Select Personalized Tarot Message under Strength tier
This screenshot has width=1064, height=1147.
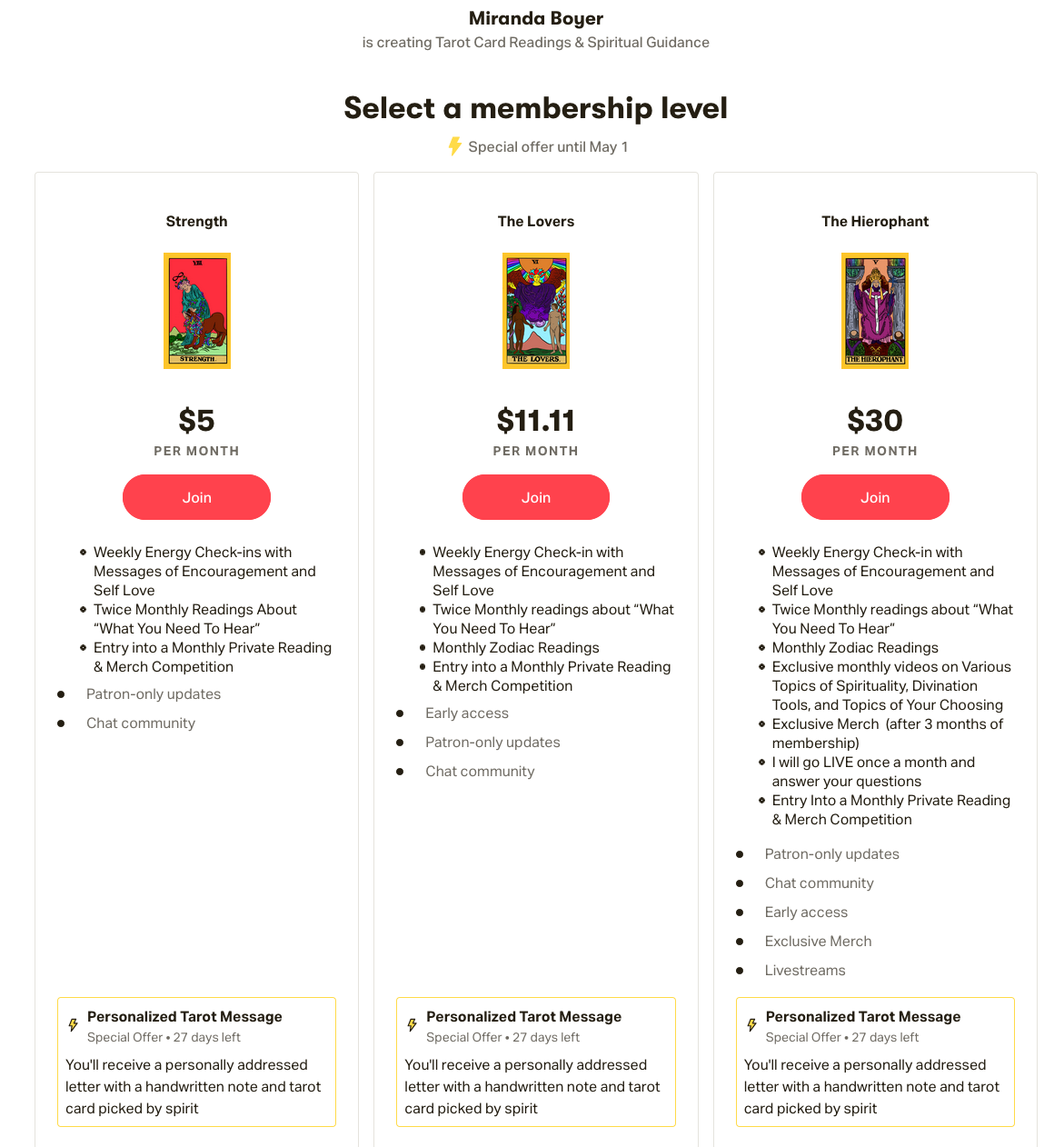(184, 1017)
